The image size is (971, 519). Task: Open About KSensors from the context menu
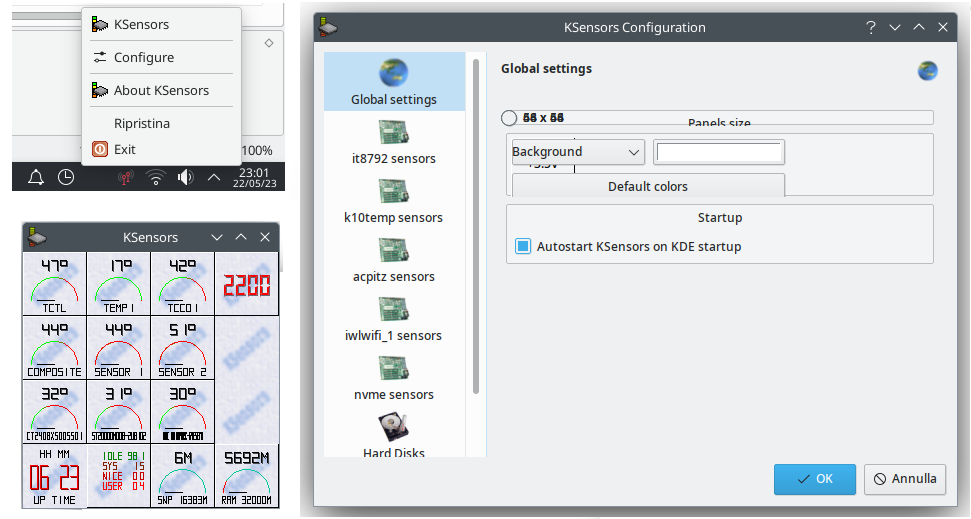pos(161,90)
